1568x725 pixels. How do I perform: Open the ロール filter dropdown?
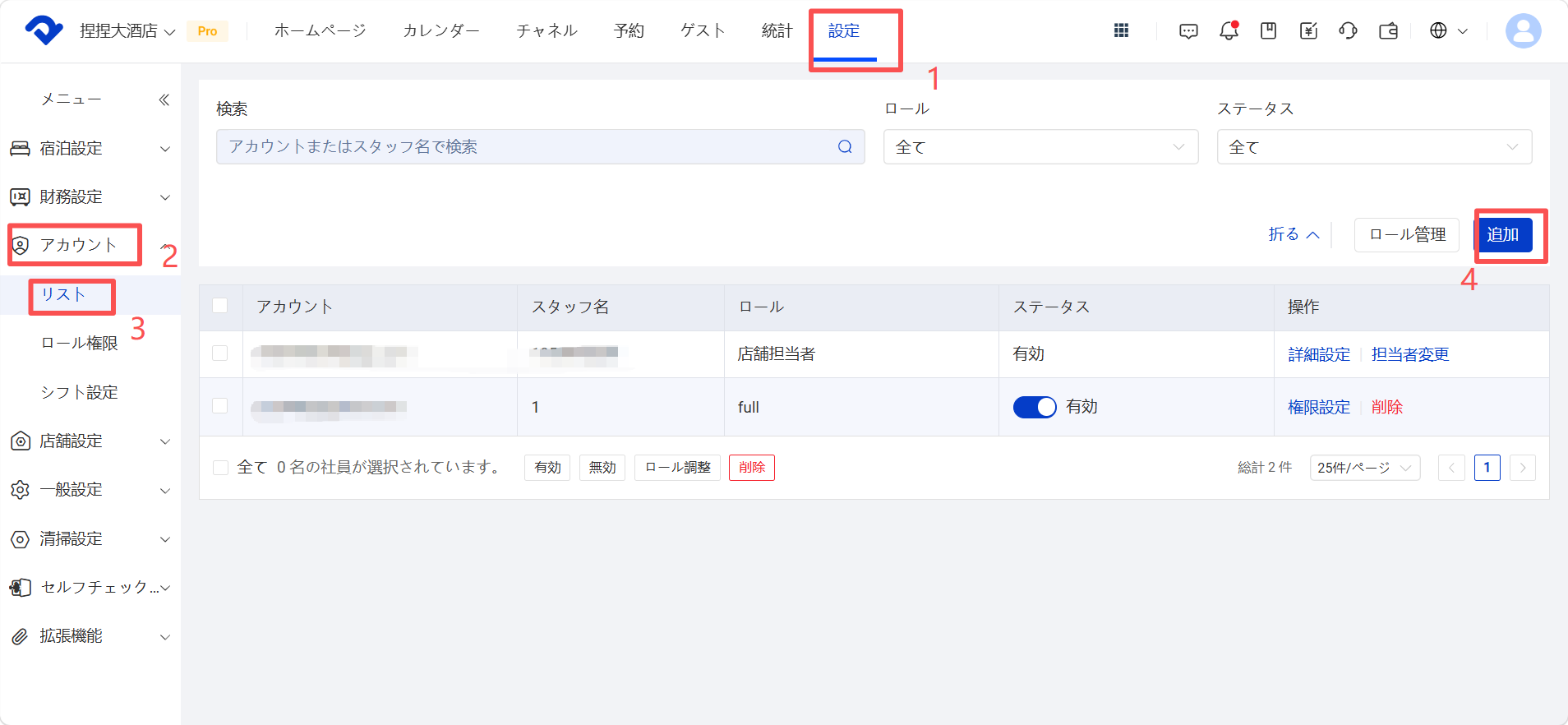coord(1040,147)
